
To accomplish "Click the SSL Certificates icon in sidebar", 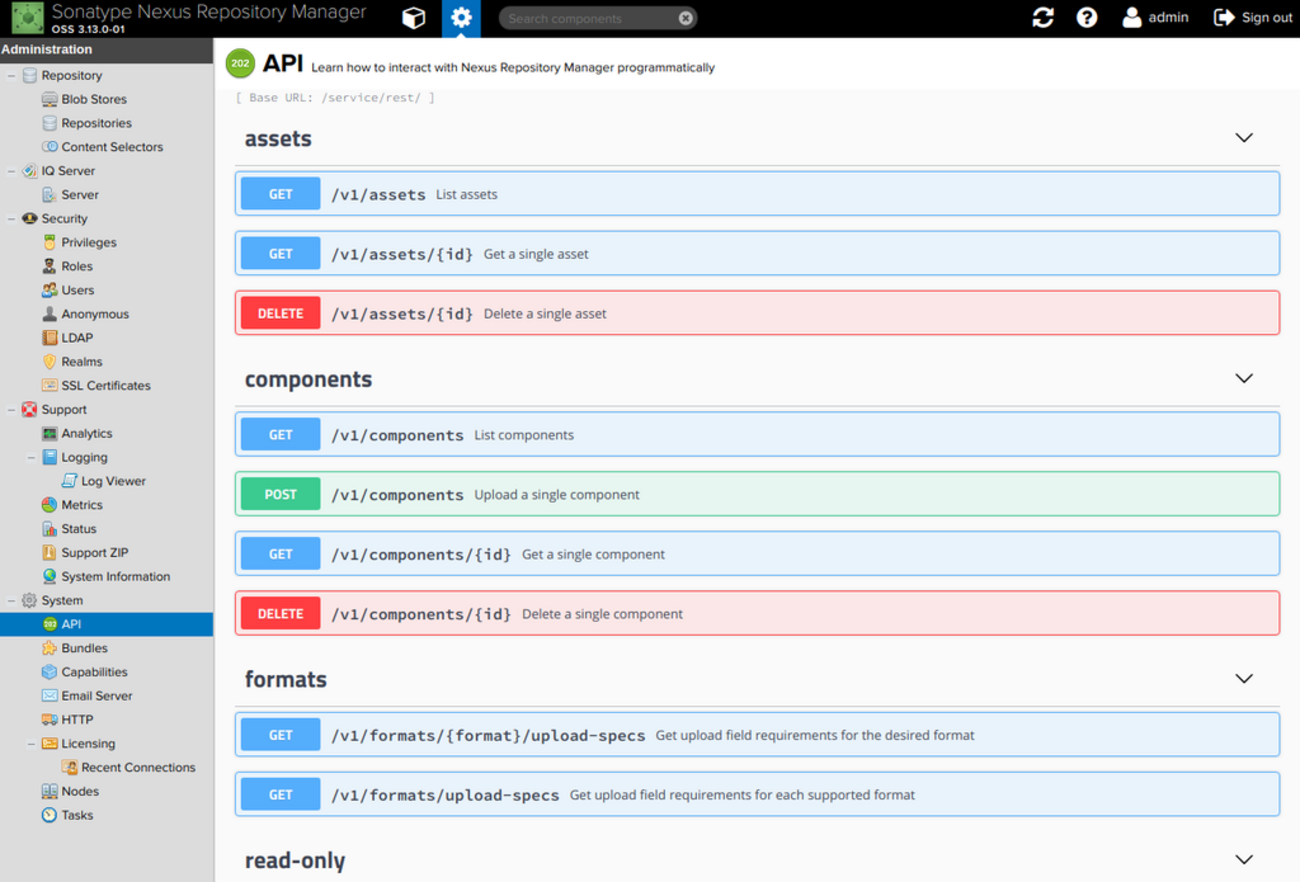I will tap(49, 385).
